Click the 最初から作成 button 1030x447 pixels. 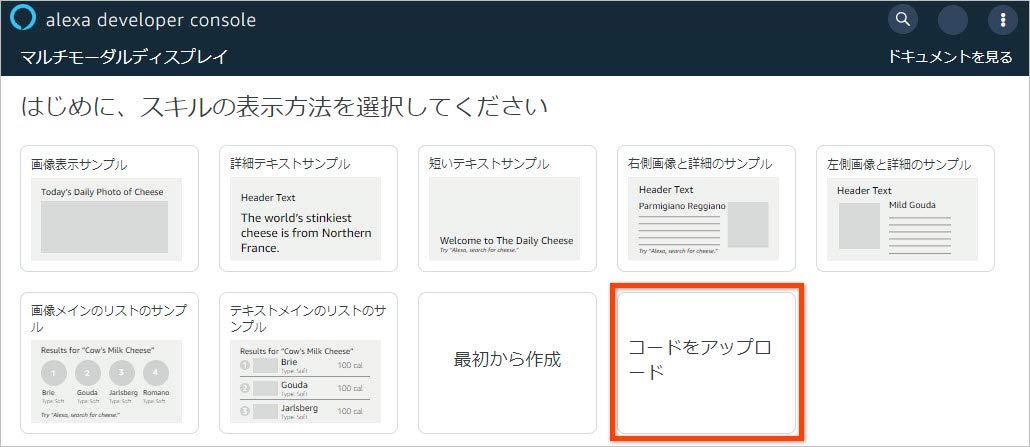pos(507,360)
